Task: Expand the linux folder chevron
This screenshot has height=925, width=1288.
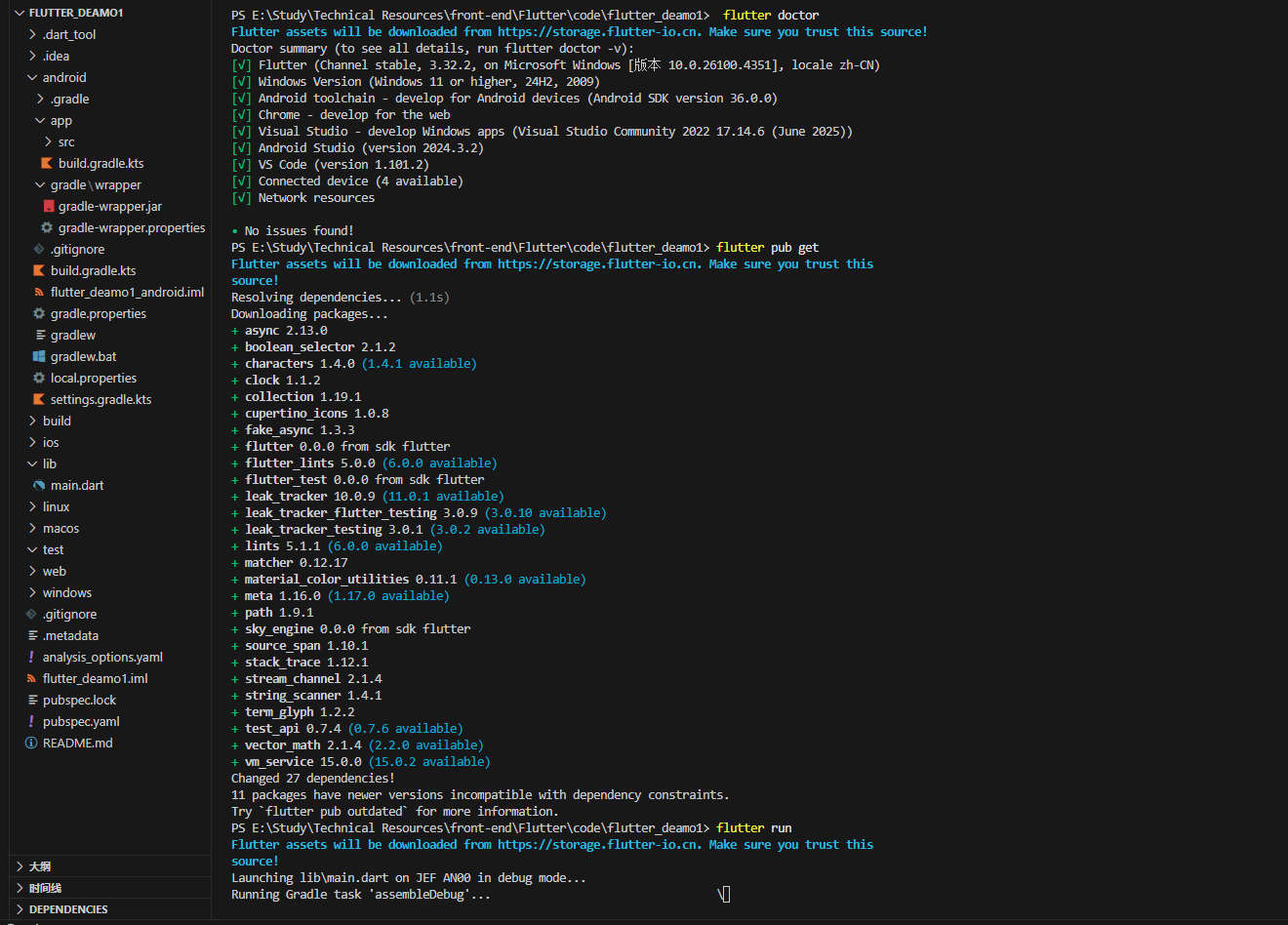Action: 33,506
